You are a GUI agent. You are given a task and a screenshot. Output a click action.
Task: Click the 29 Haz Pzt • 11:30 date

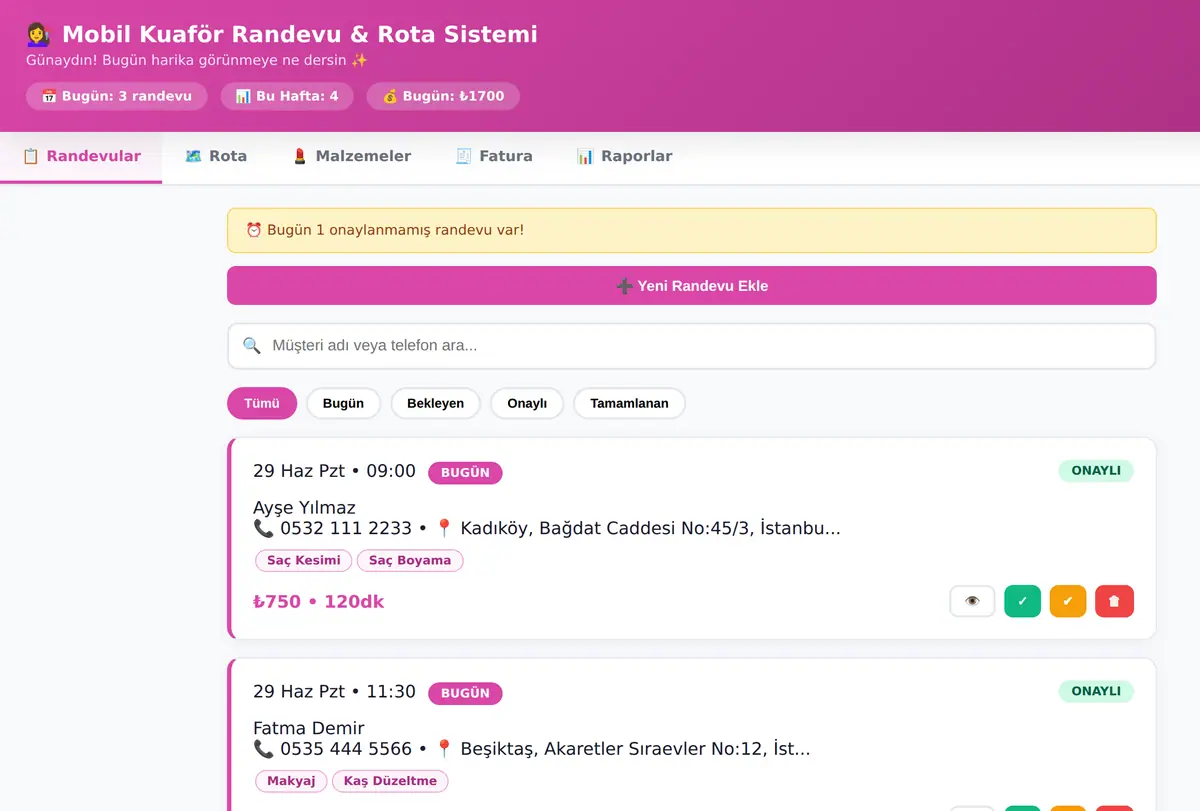coord(334,691)
